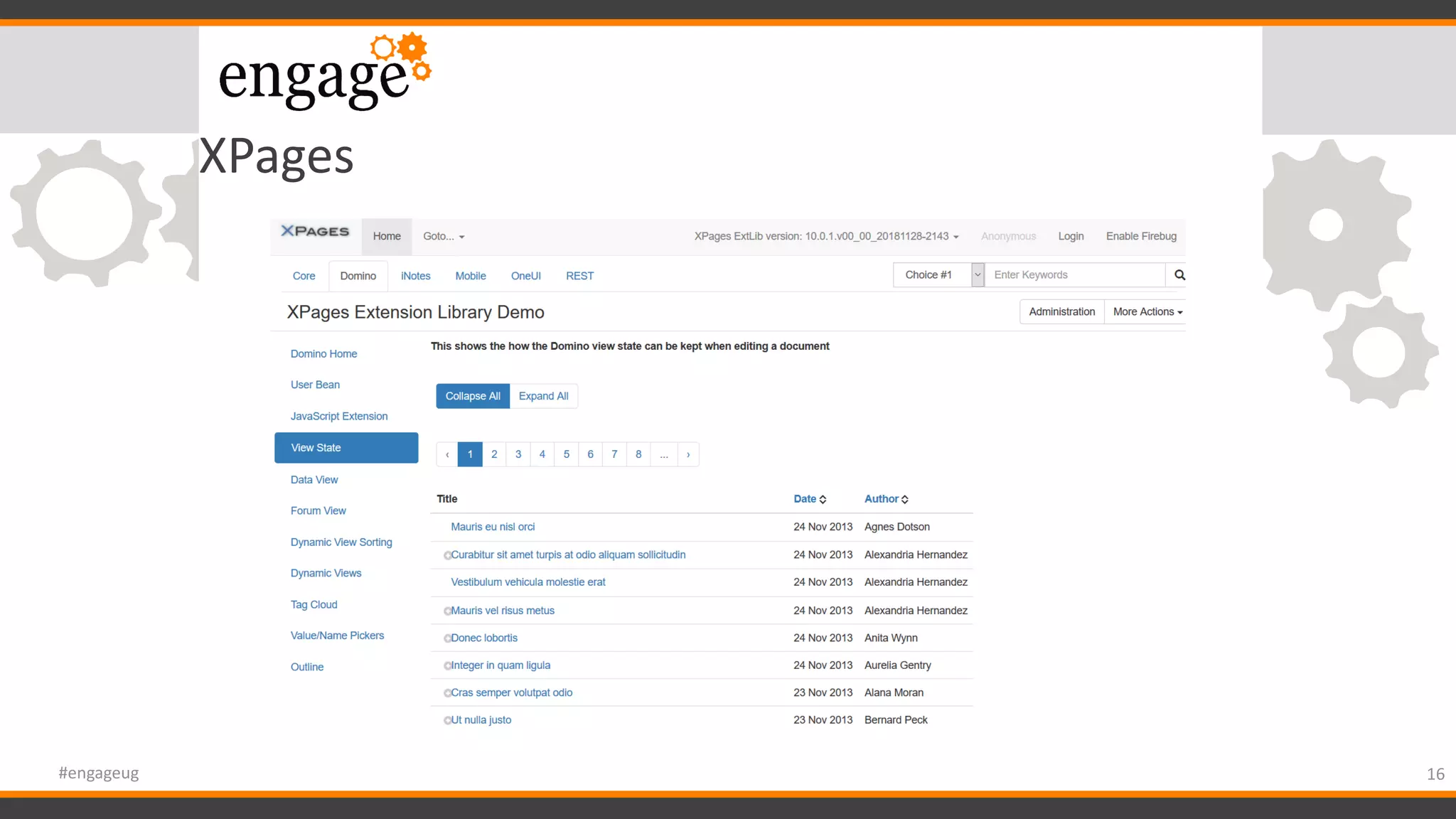Open document Donec lobortis
The height and width of the screenshot is (819, 1456).
click(x=484, y=638)
